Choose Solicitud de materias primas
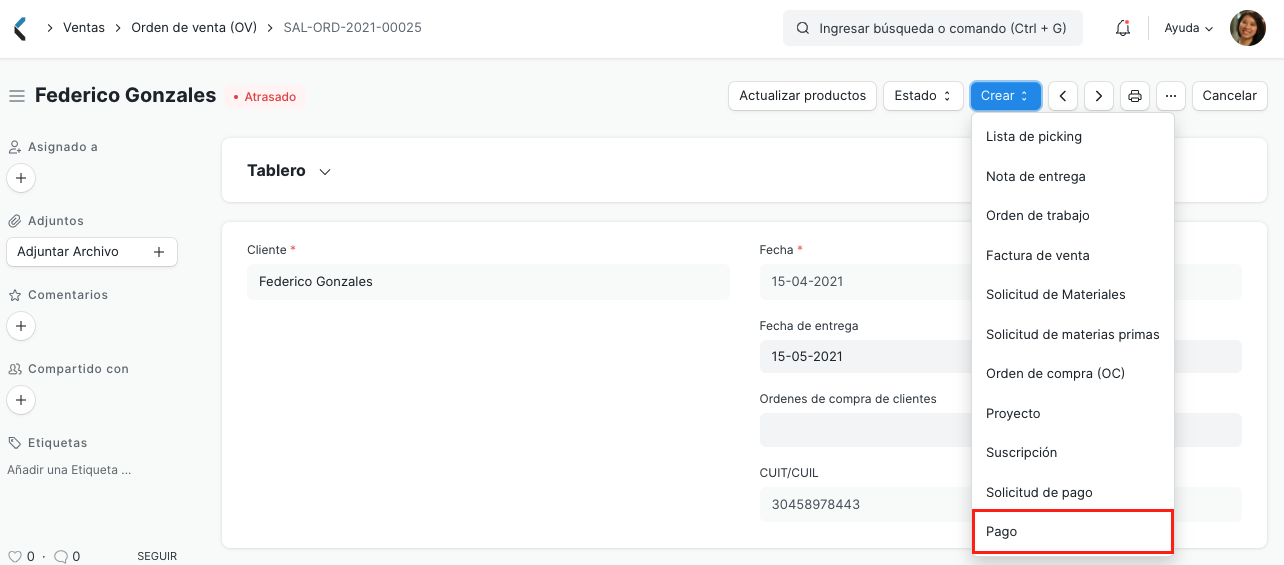The width and height of the screenshot is (1284, 565). tap(1073, 334)
